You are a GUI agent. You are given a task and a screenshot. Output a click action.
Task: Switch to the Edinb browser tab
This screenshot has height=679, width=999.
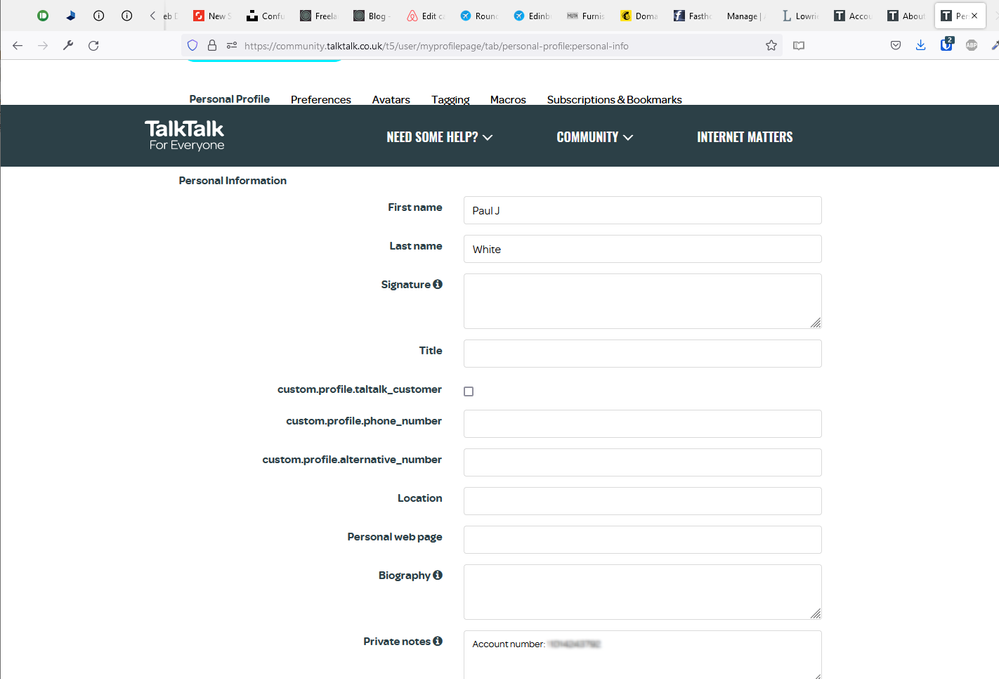pos(532,16)
